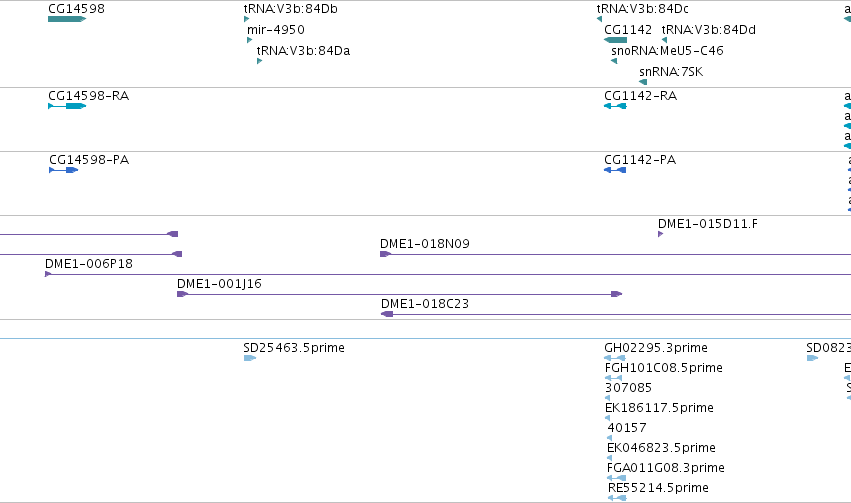Select the DME1-018C23 start glyph
Screen dimensions: 851x503
387,314
